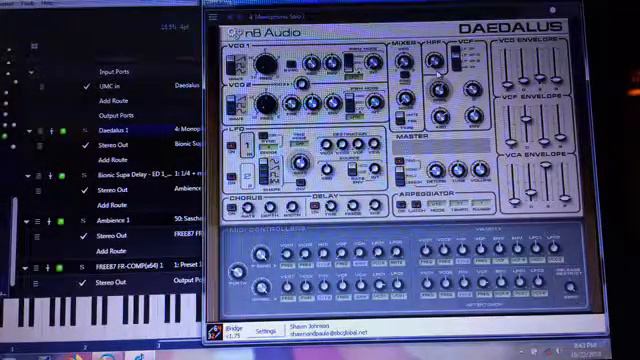Select LFO 2 panel number
This screenshot has height=360, width=640.
tap(247, 176)
